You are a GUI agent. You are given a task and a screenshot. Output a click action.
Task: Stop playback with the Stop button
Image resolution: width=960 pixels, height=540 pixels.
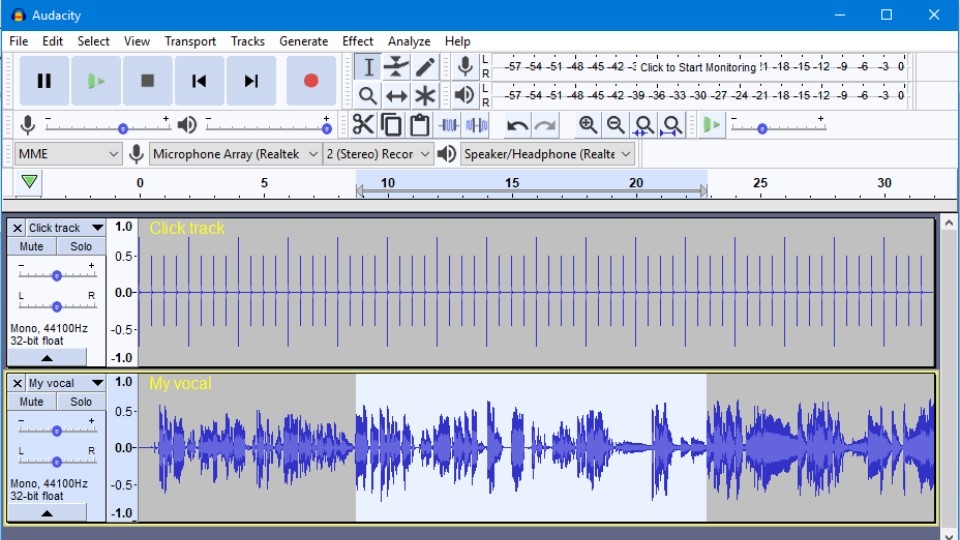pyautogui.click(x=148, y=81)
